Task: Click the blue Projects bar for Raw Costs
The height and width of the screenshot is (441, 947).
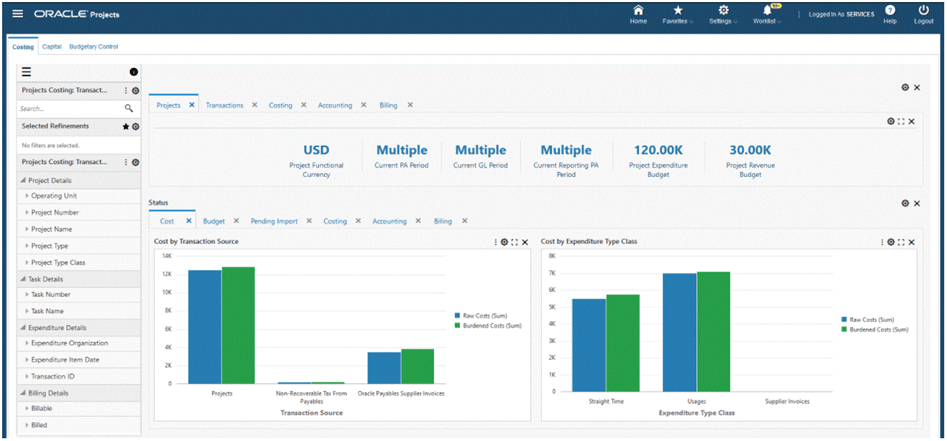Action: pyautogui.click(x=204, y=326)
